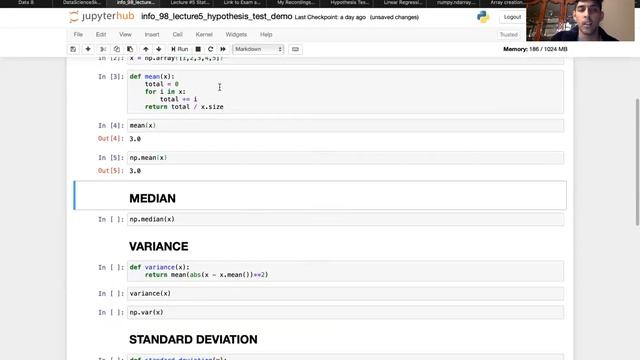Click the page vertical scrollbar
The width and height of the screenshot is (640, 360).
click(x=637, y=162)
